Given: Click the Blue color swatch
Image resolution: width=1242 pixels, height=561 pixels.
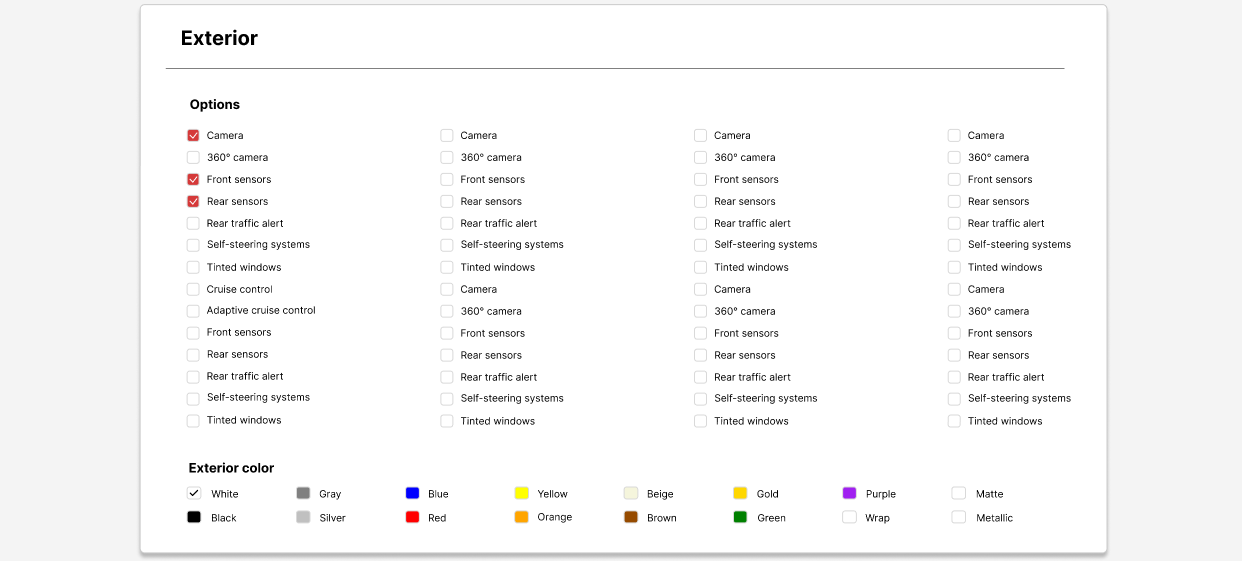Looking at the screenshot, I should 412,493.
